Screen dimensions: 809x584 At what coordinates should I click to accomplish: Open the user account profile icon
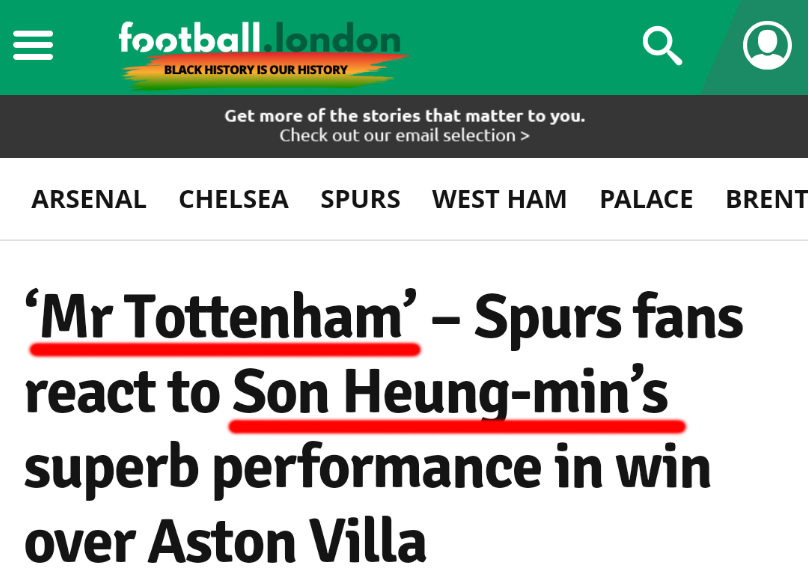tap(767, 45)
